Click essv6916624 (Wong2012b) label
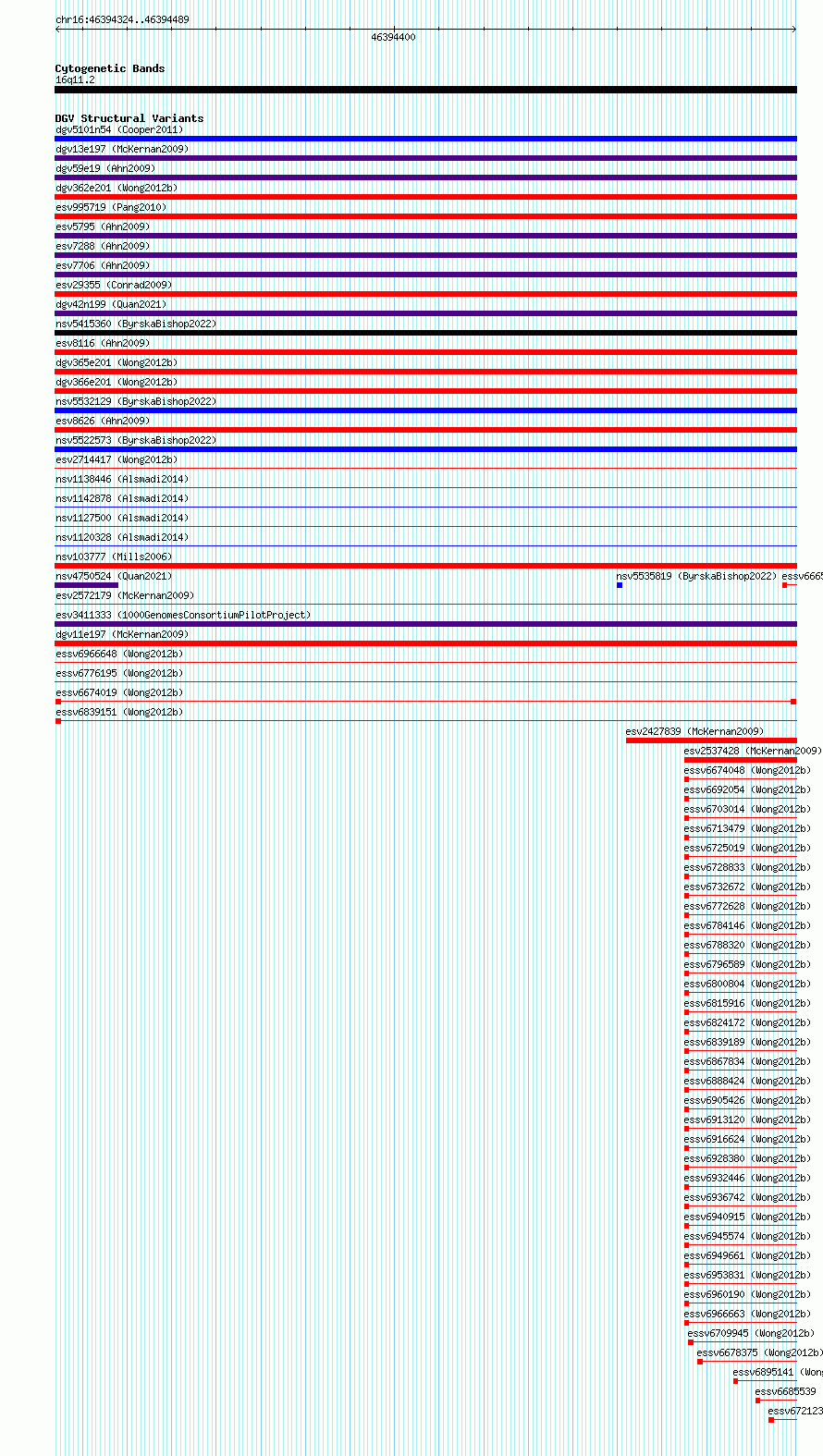Viewport: 823px width, 1456px height. click(747, 1139)
